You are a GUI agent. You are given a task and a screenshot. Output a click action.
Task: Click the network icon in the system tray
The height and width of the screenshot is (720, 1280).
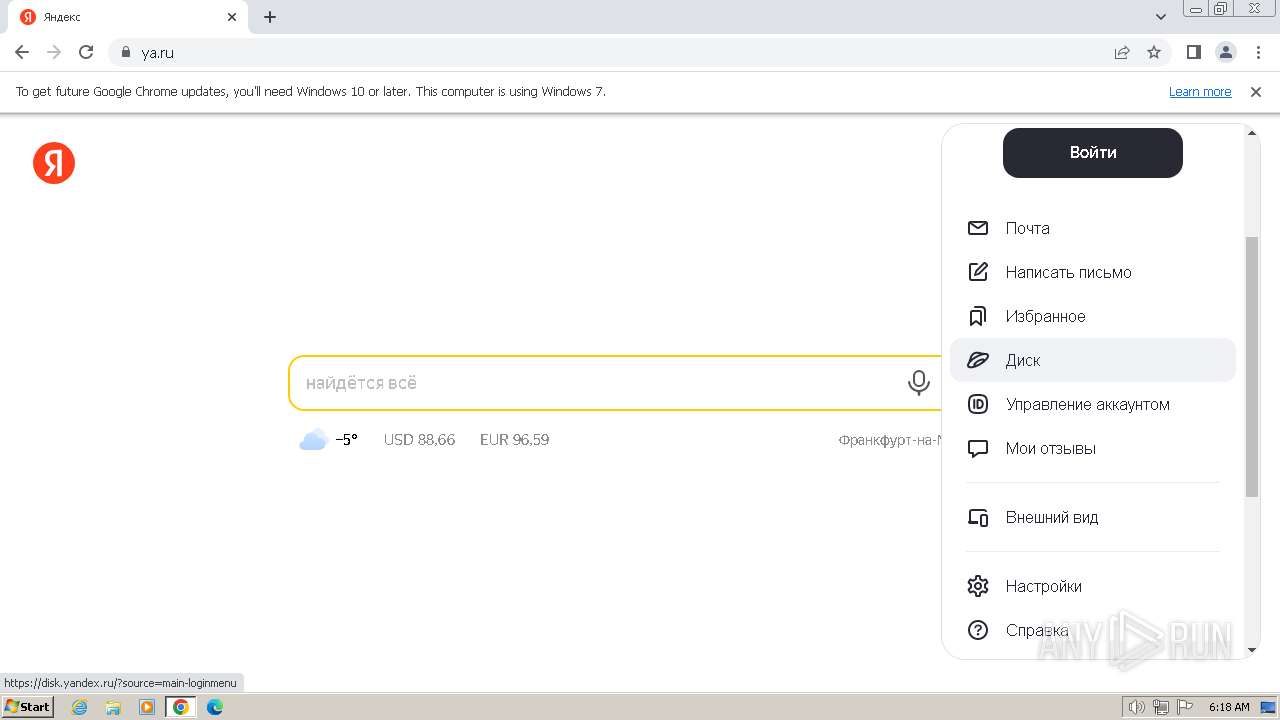point(1161,707)
